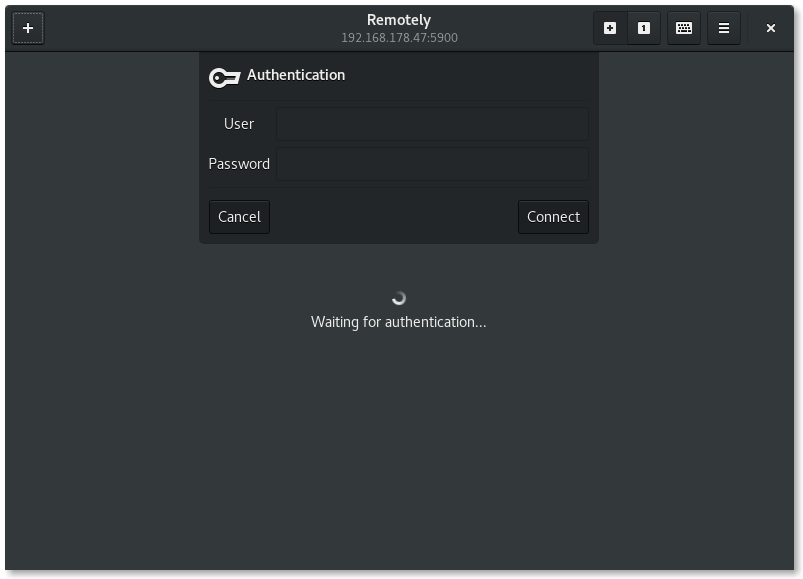The width and height of the screenshot is (803, 579).
Task: Click the new connection plus button
Action: 28,28
